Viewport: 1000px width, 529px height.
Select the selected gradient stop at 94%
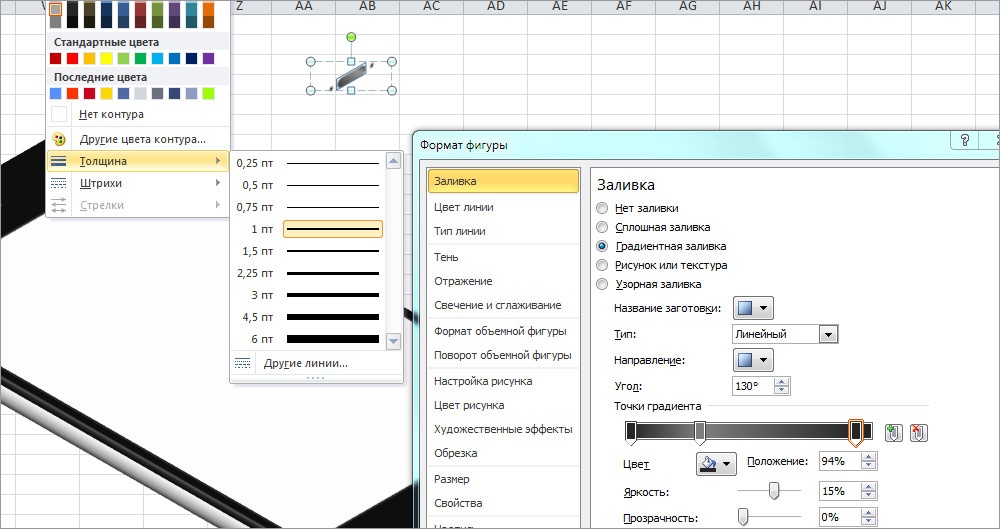856,433
